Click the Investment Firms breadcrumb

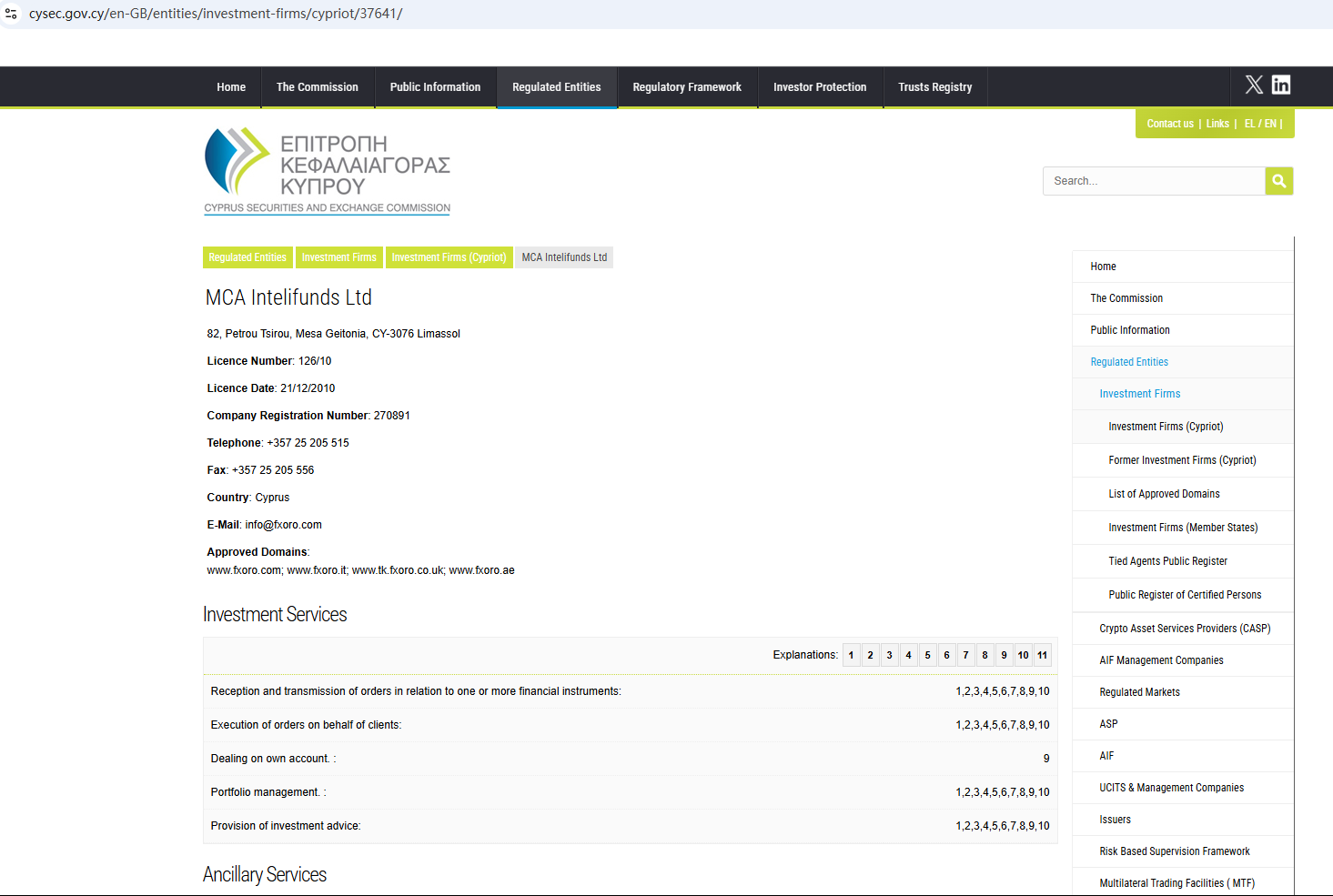(339, 257)
